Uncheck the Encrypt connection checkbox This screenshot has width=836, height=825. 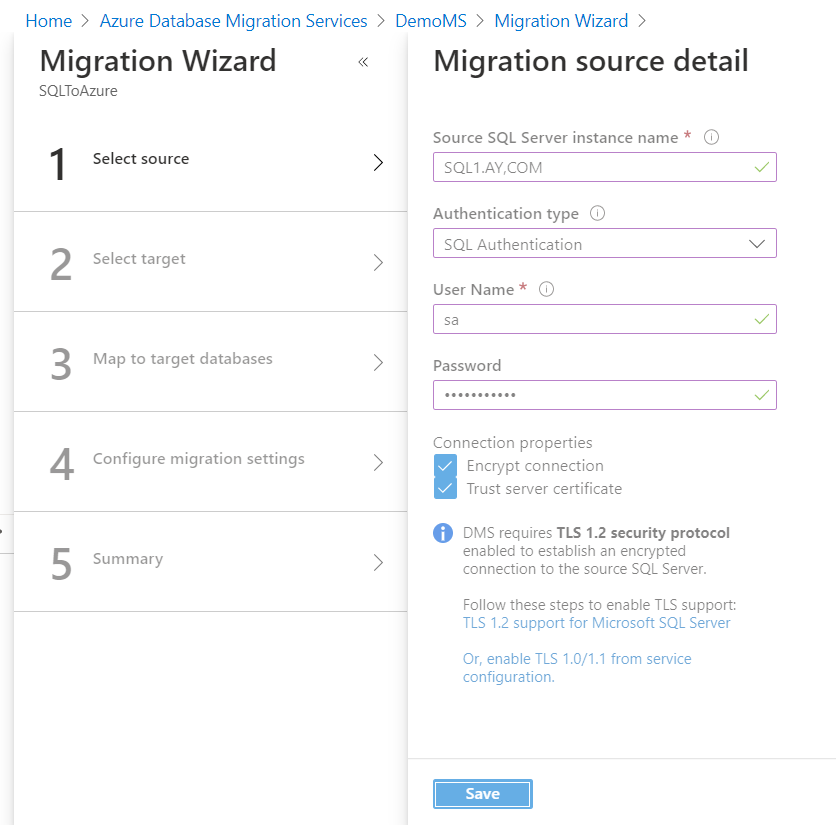[444, 466]
